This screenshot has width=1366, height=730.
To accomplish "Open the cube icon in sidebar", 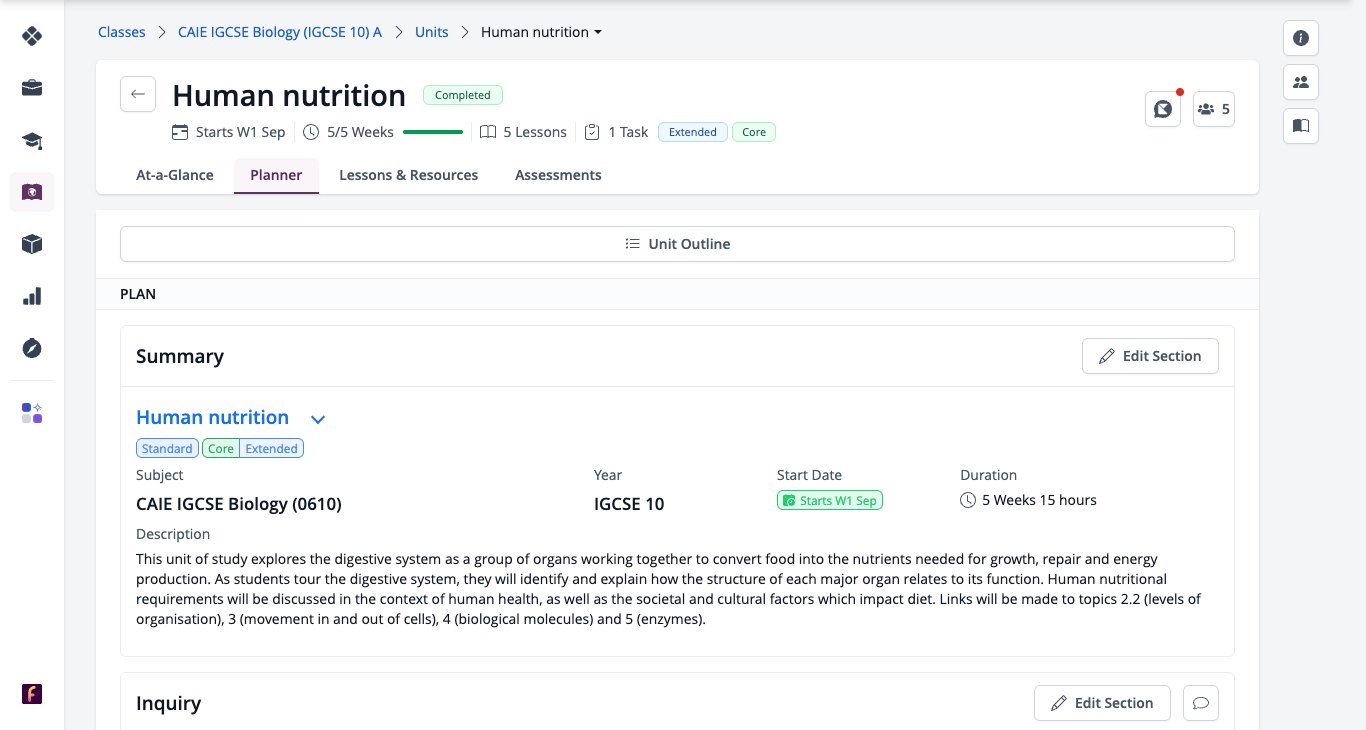I will [x=32, y=244].
